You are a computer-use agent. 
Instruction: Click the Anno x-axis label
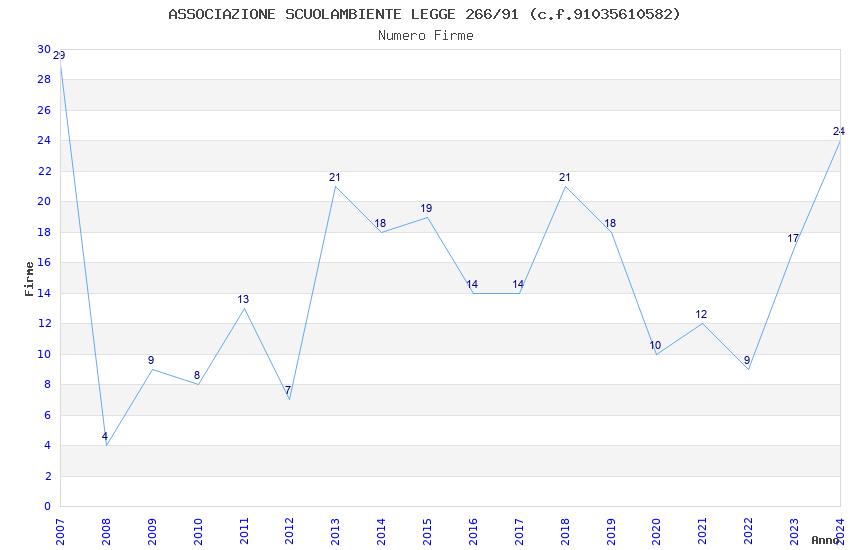pos(825,540)
